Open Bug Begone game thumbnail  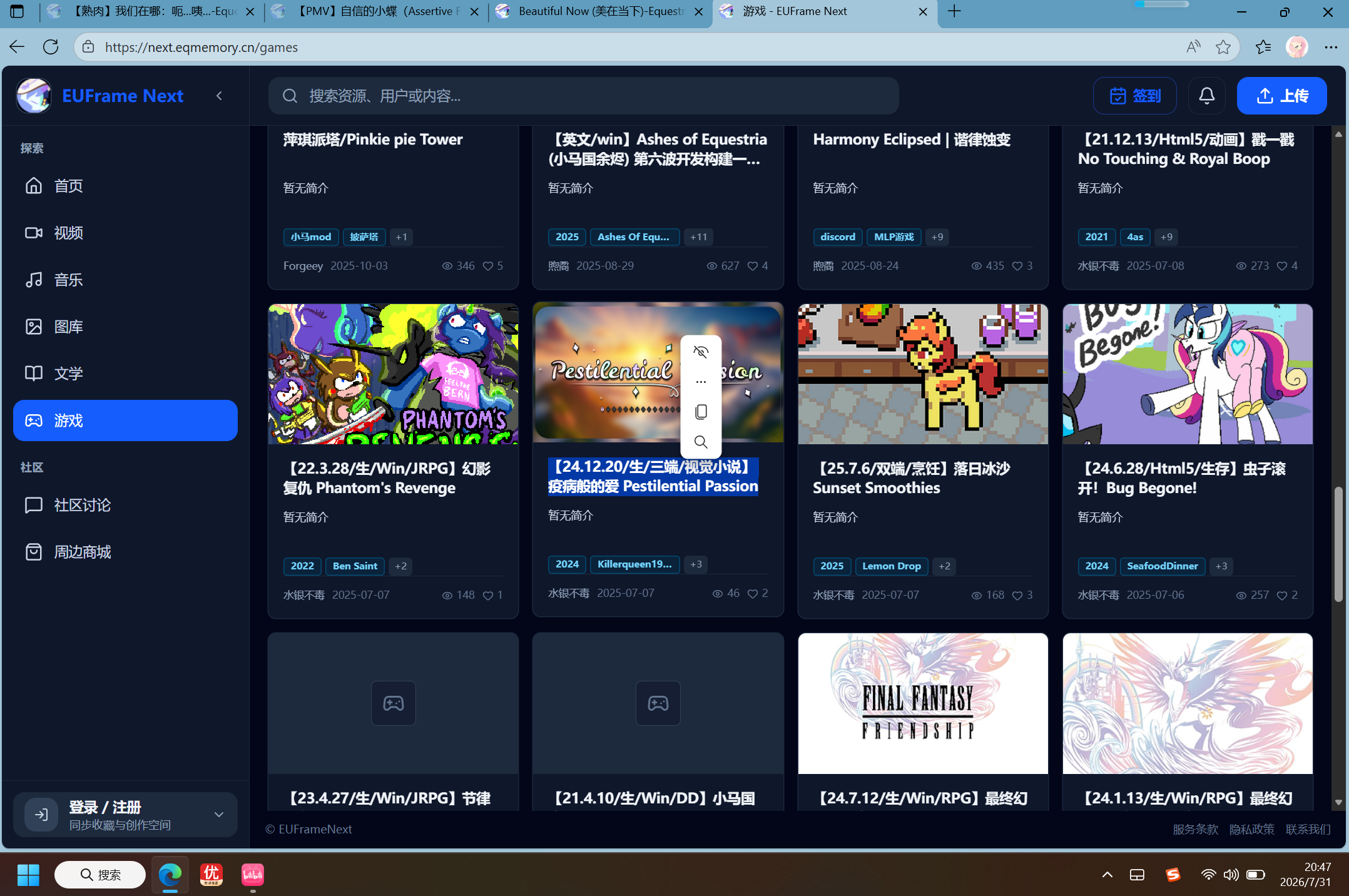pos(1188,374)
